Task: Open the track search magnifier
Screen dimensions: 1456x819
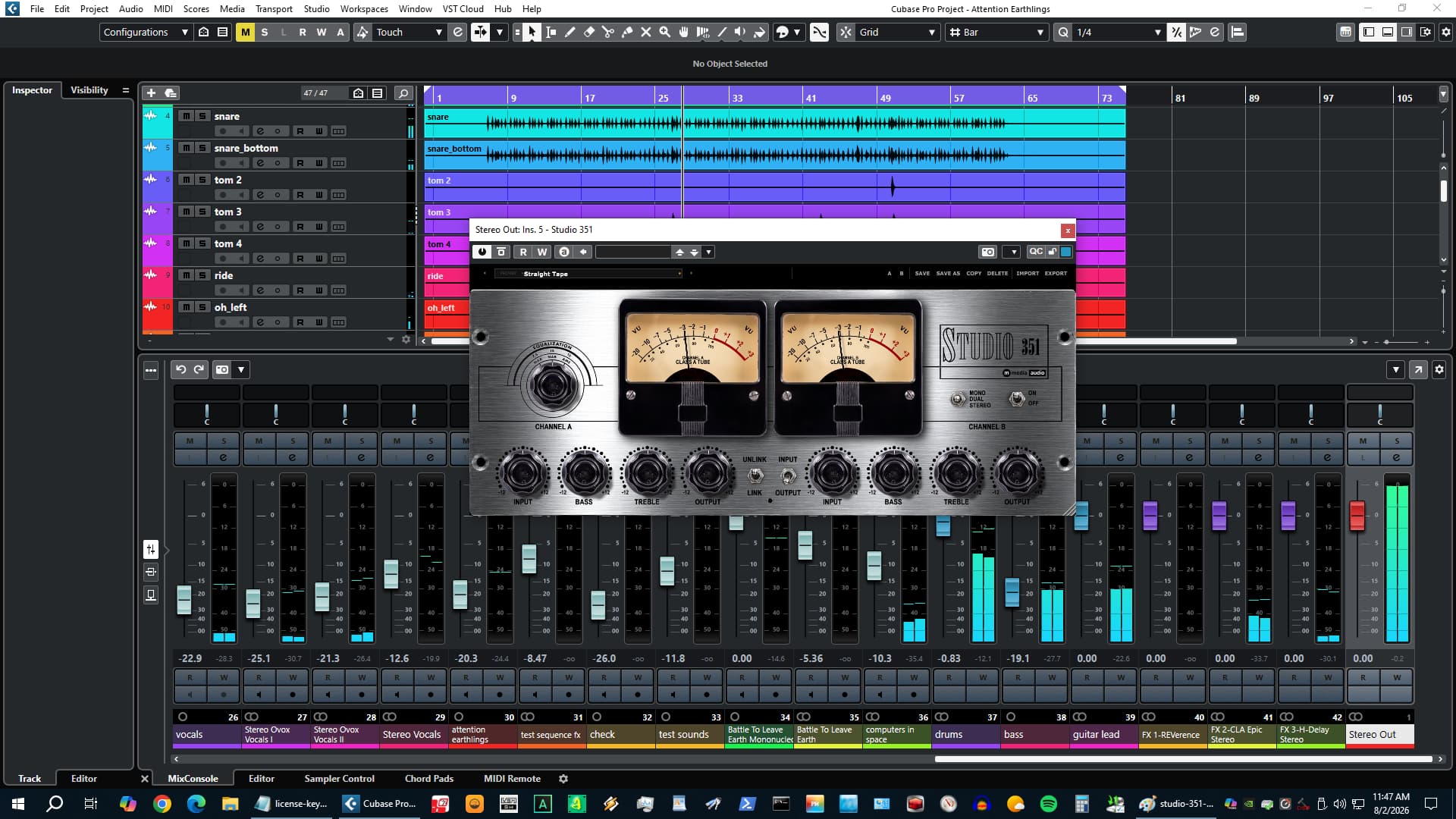Action: pos(403,93)
